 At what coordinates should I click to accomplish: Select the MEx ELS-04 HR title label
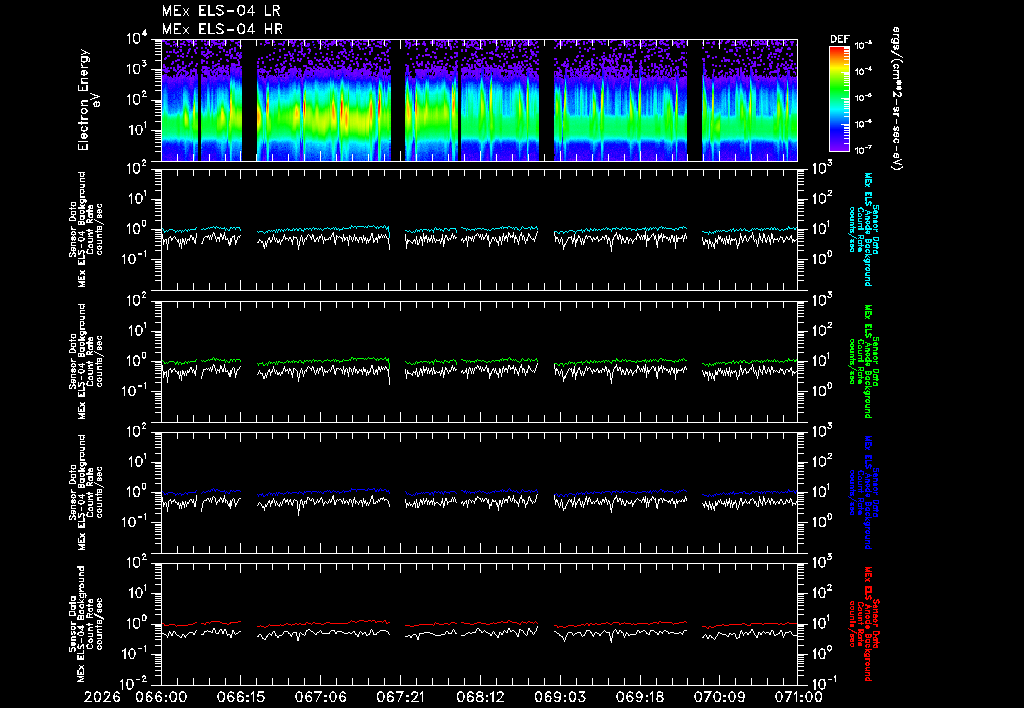(222, 29)
